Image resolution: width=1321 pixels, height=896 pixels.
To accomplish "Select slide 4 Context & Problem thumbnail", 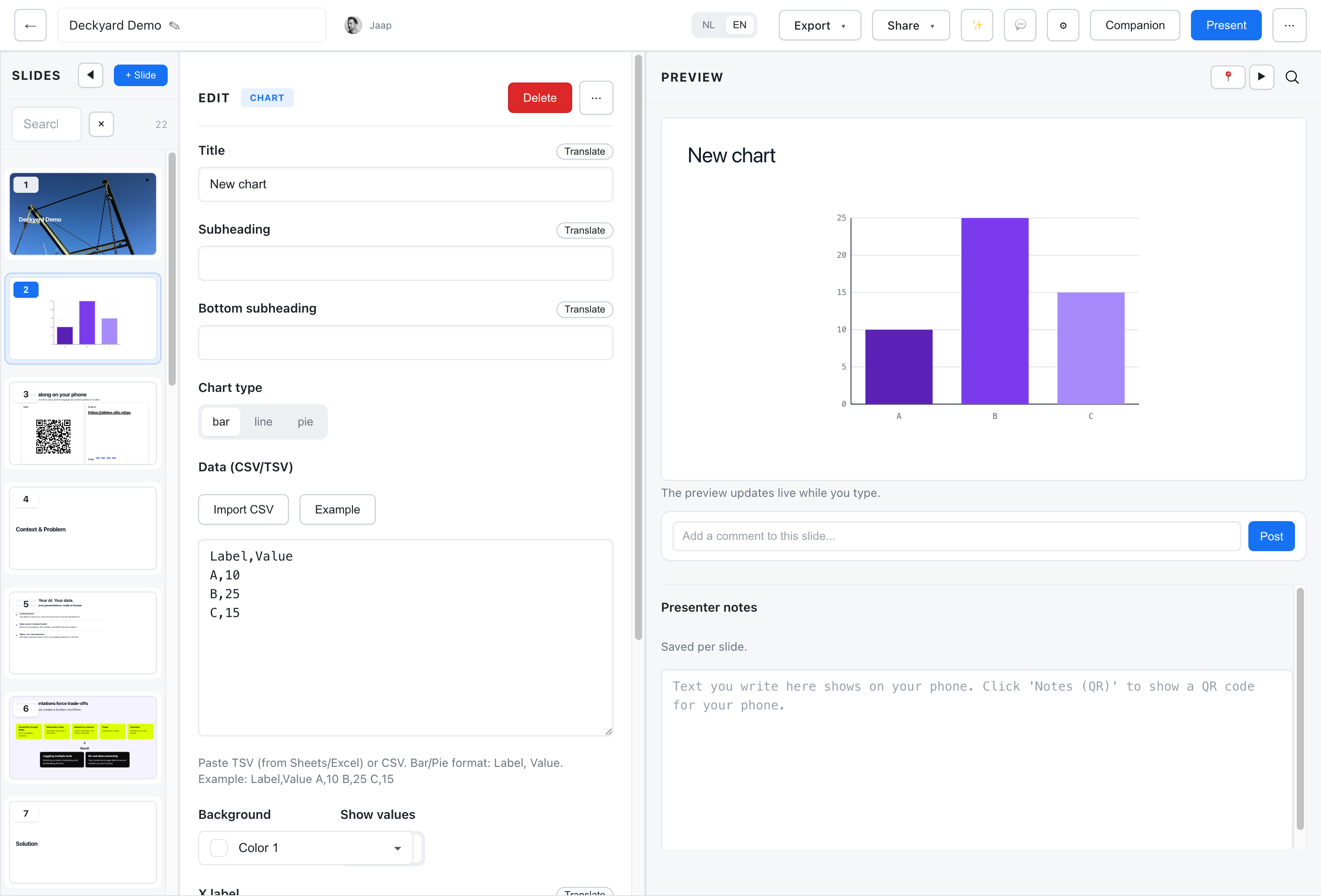I will [x=83, y=528].
